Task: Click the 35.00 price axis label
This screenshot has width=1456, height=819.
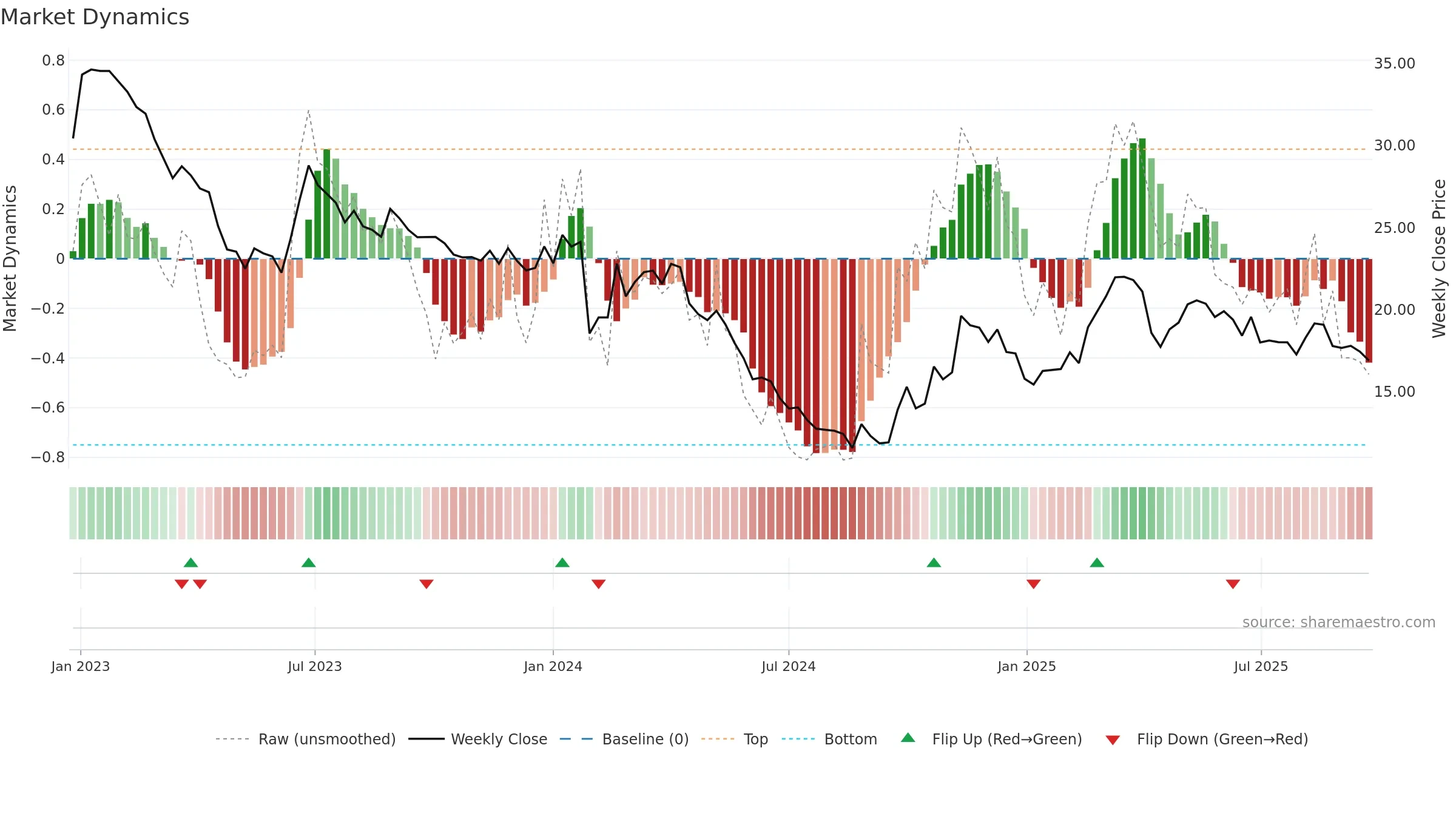Action: point(1395,63)
